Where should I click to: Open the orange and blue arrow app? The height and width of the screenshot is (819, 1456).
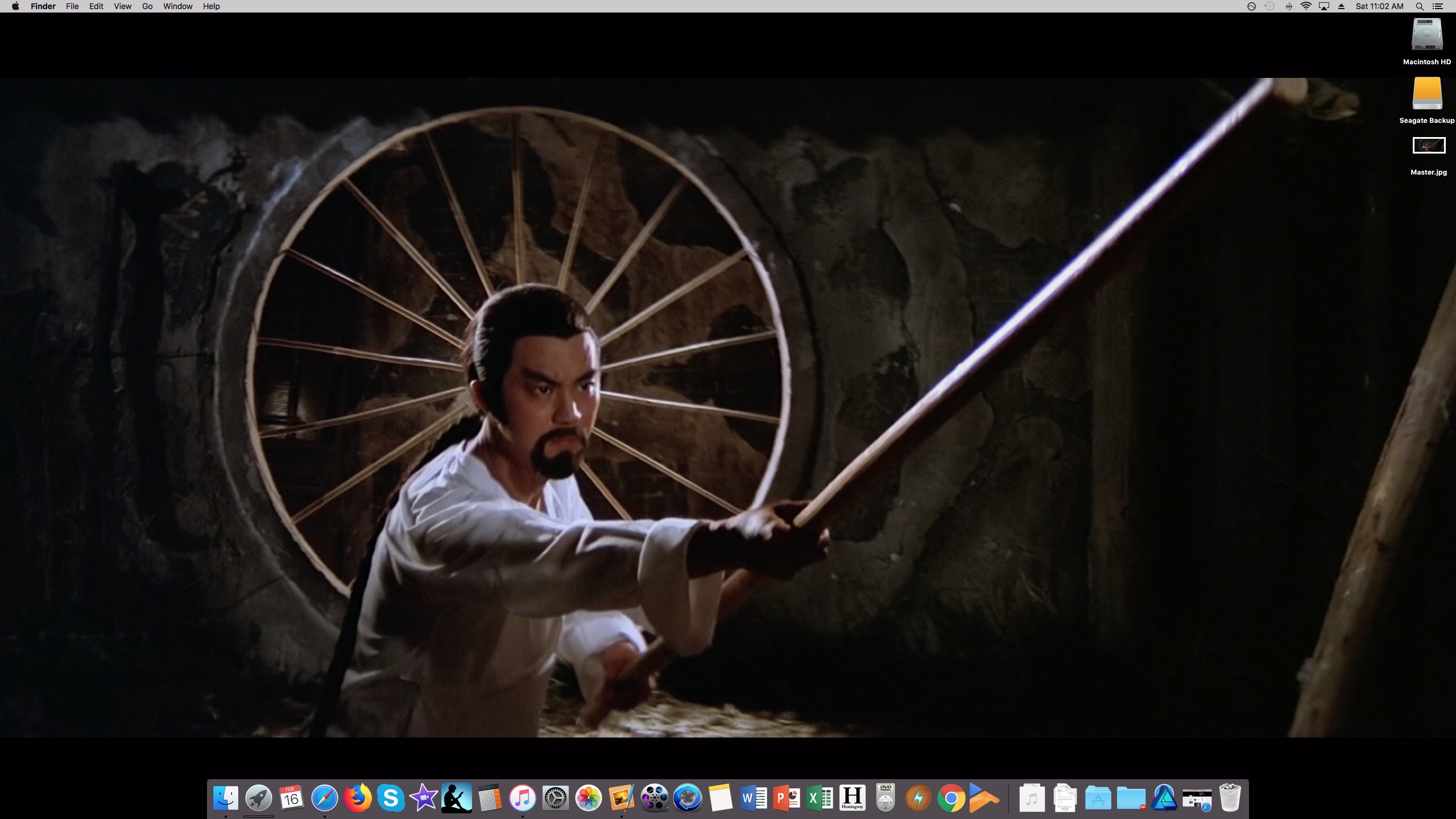click(x=984, y=798)
